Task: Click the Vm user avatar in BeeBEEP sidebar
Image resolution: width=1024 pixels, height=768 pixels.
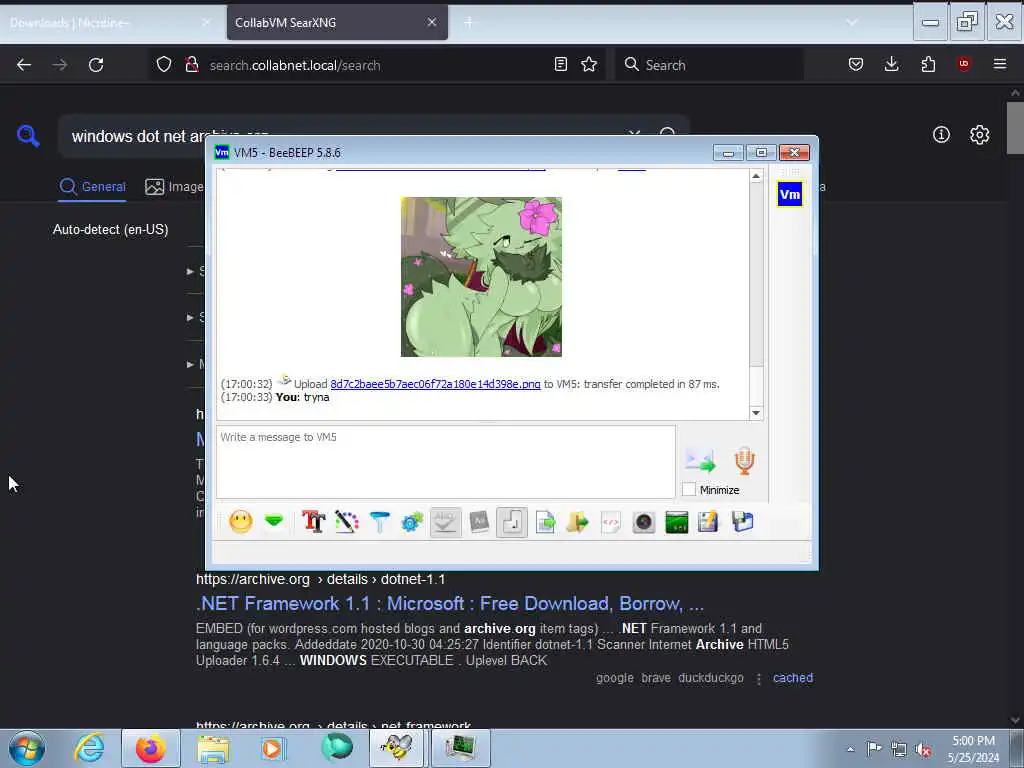Action: (790, 194)
